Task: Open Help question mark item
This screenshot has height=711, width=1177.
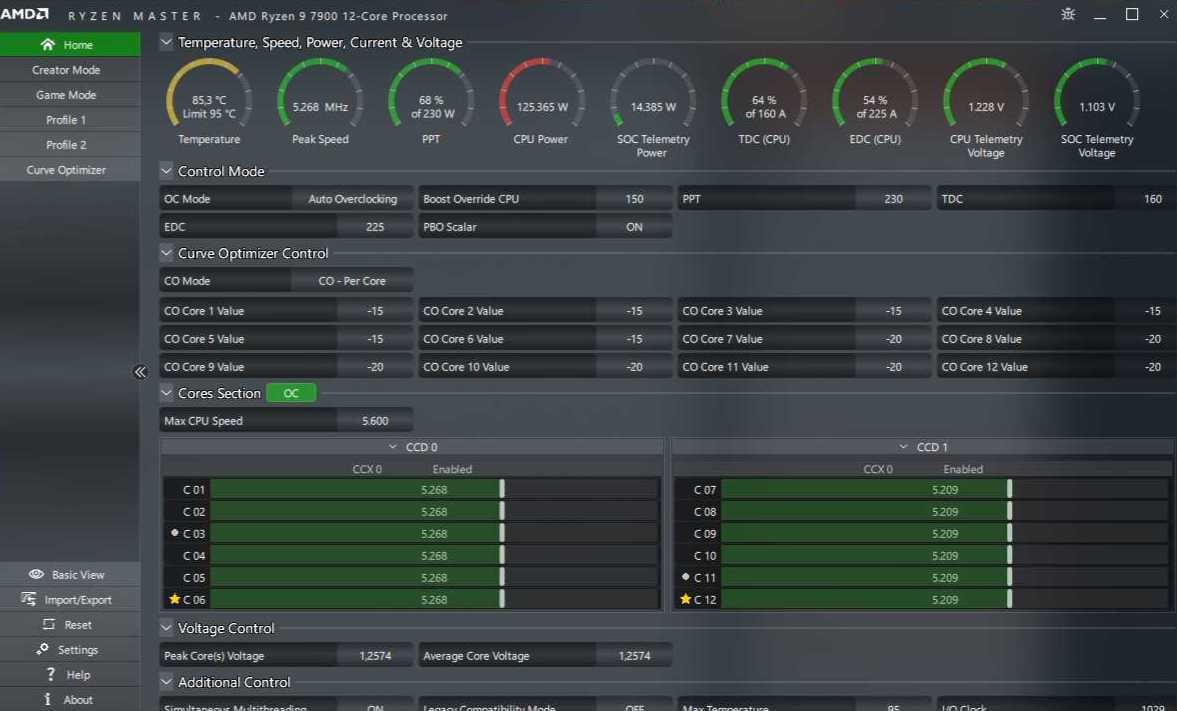Action: point(69,674)
